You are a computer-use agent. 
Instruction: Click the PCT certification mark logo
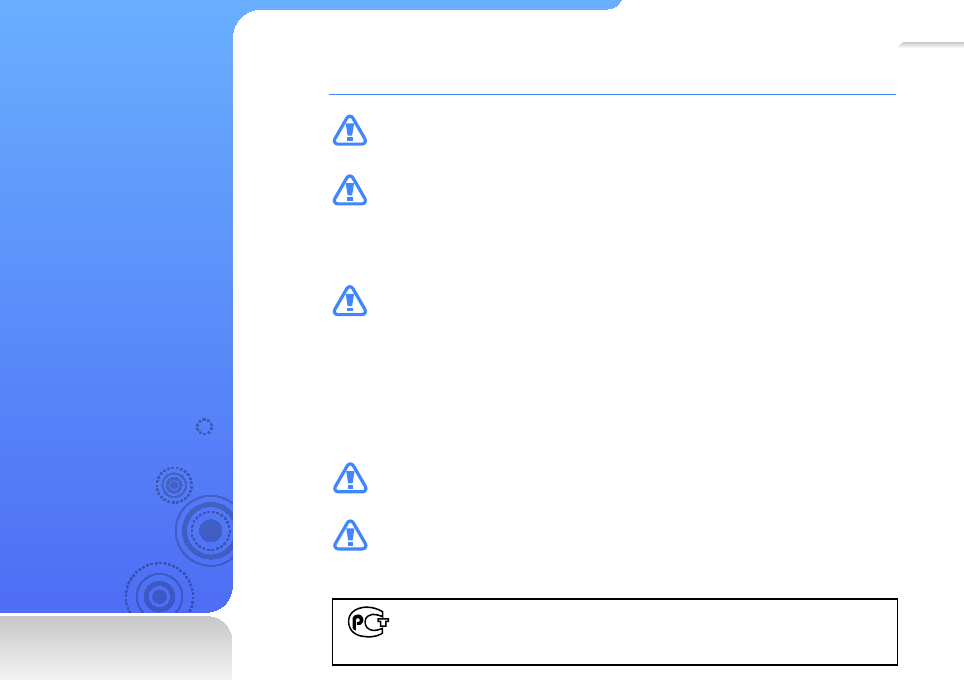368,622
